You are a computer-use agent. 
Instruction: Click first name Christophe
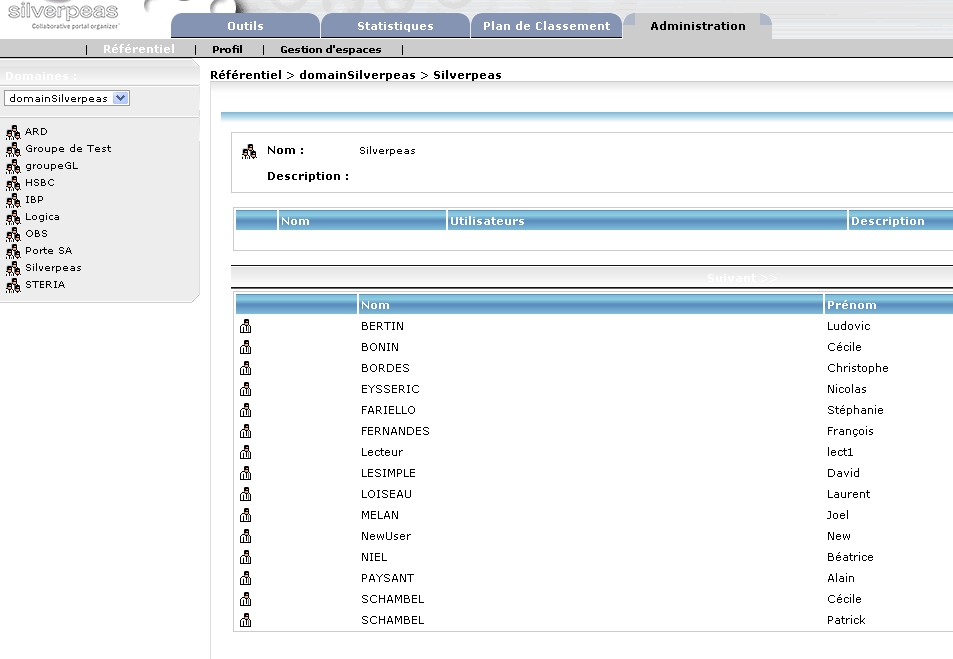click(x=858, y=368)
